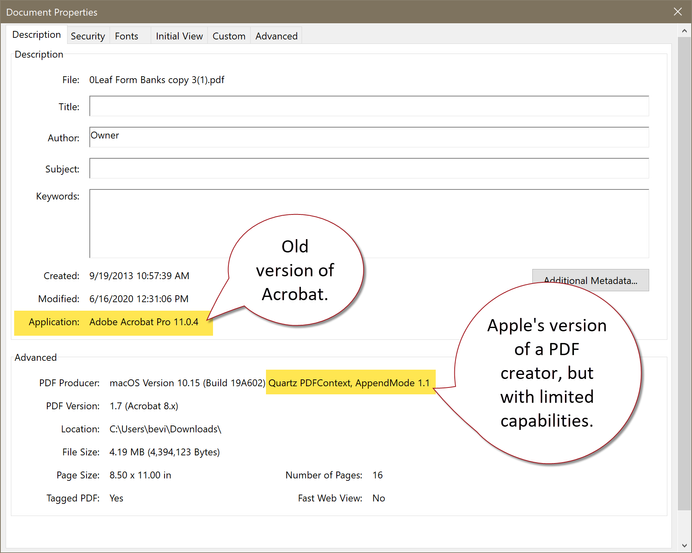692x553 pixels.
Task: Select the Description tab
Action: coord(37,34)
